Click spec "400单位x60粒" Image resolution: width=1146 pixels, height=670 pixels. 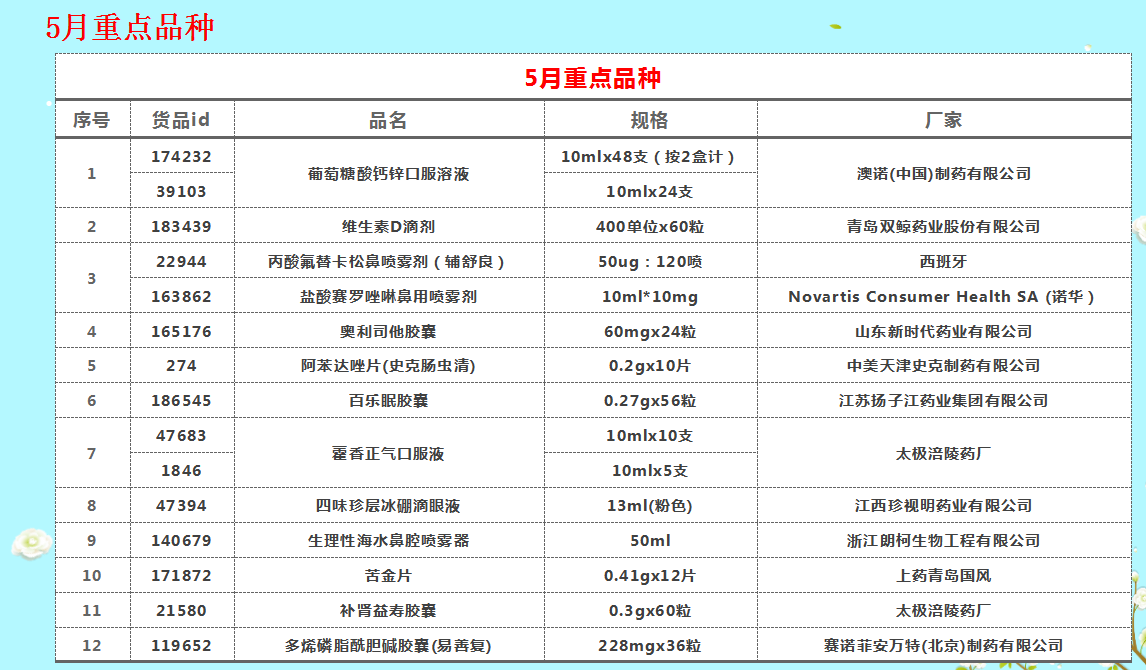[650, 226]
